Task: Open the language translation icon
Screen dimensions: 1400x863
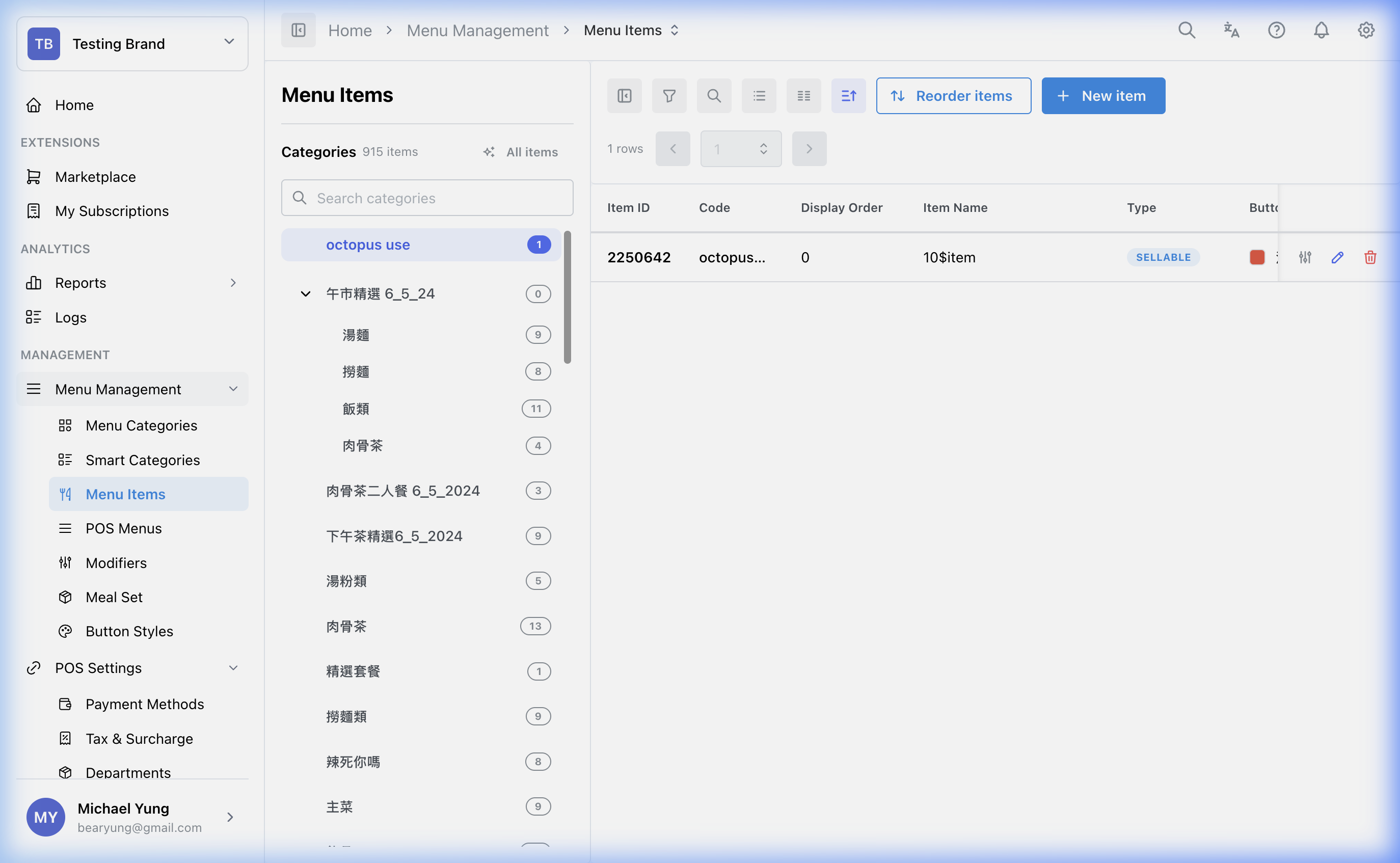Action: [x=1231, y=30]
